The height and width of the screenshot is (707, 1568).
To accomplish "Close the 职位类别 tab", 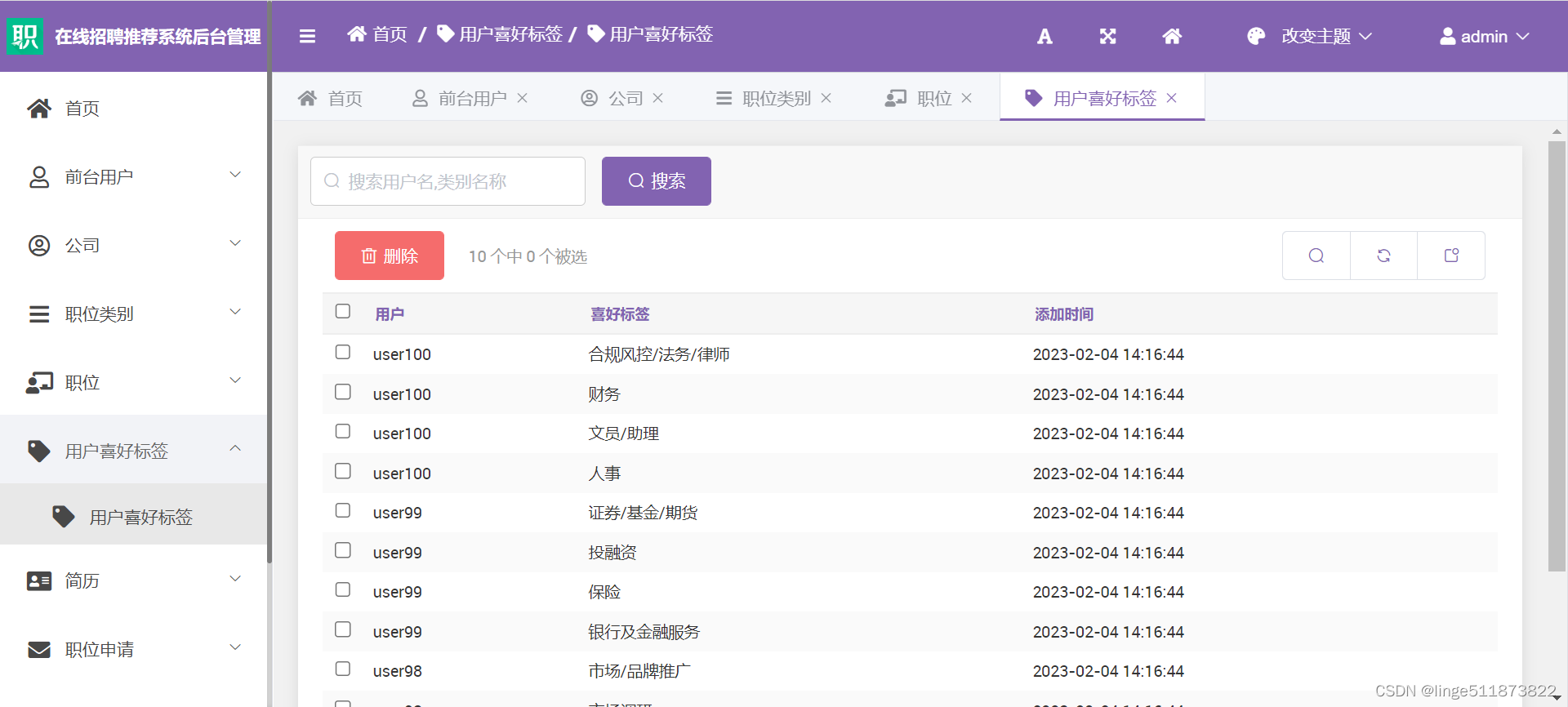I will (x=826, y=98).
